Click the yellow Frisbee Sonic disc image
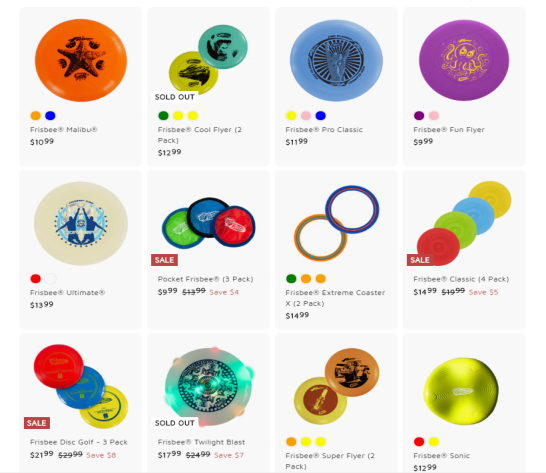Screen dimensions: 546x473 click(x=461, y=390)
